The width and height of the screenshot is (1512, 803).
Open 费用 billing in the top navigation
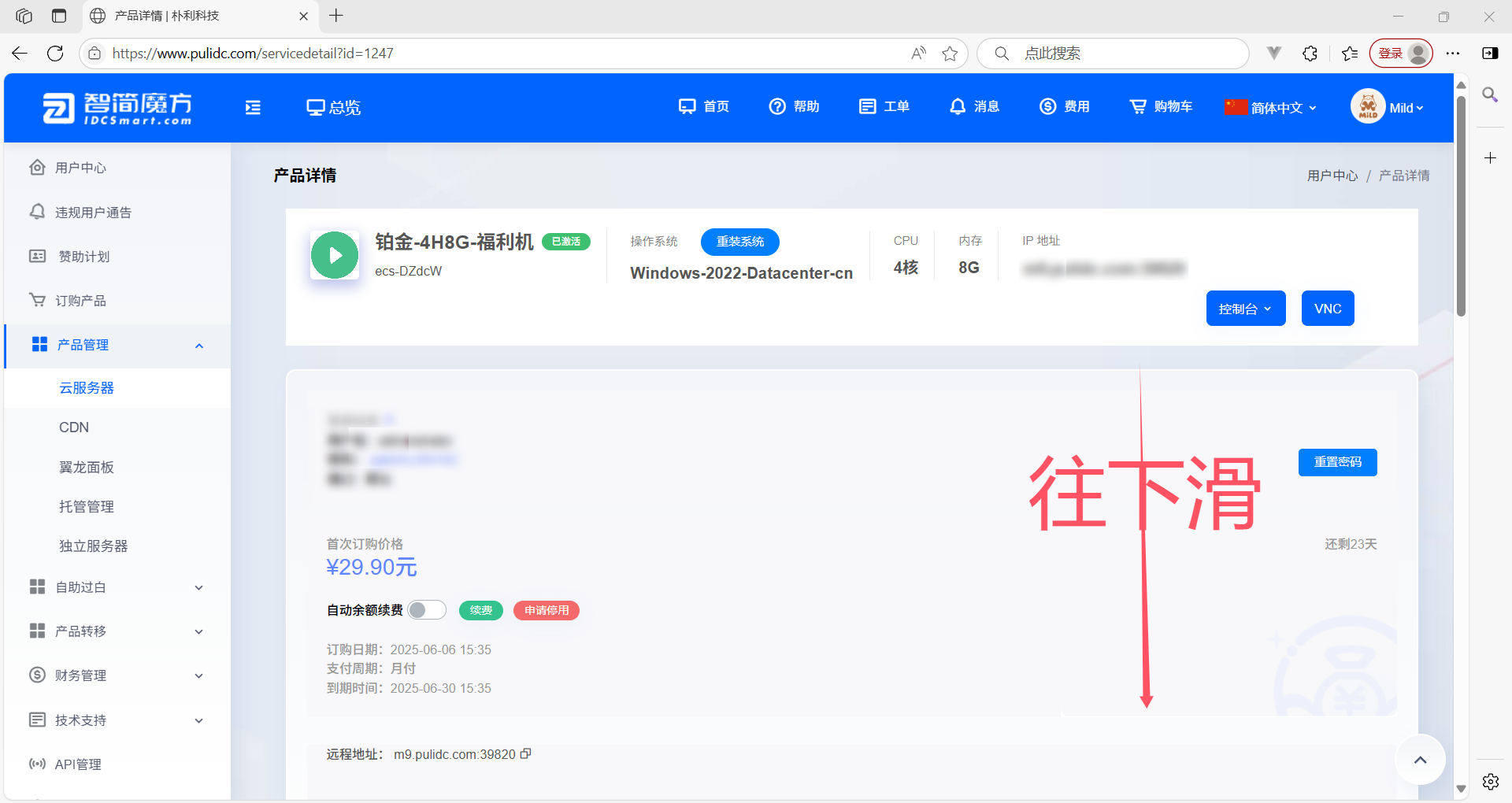click(x=1064, y=106)
